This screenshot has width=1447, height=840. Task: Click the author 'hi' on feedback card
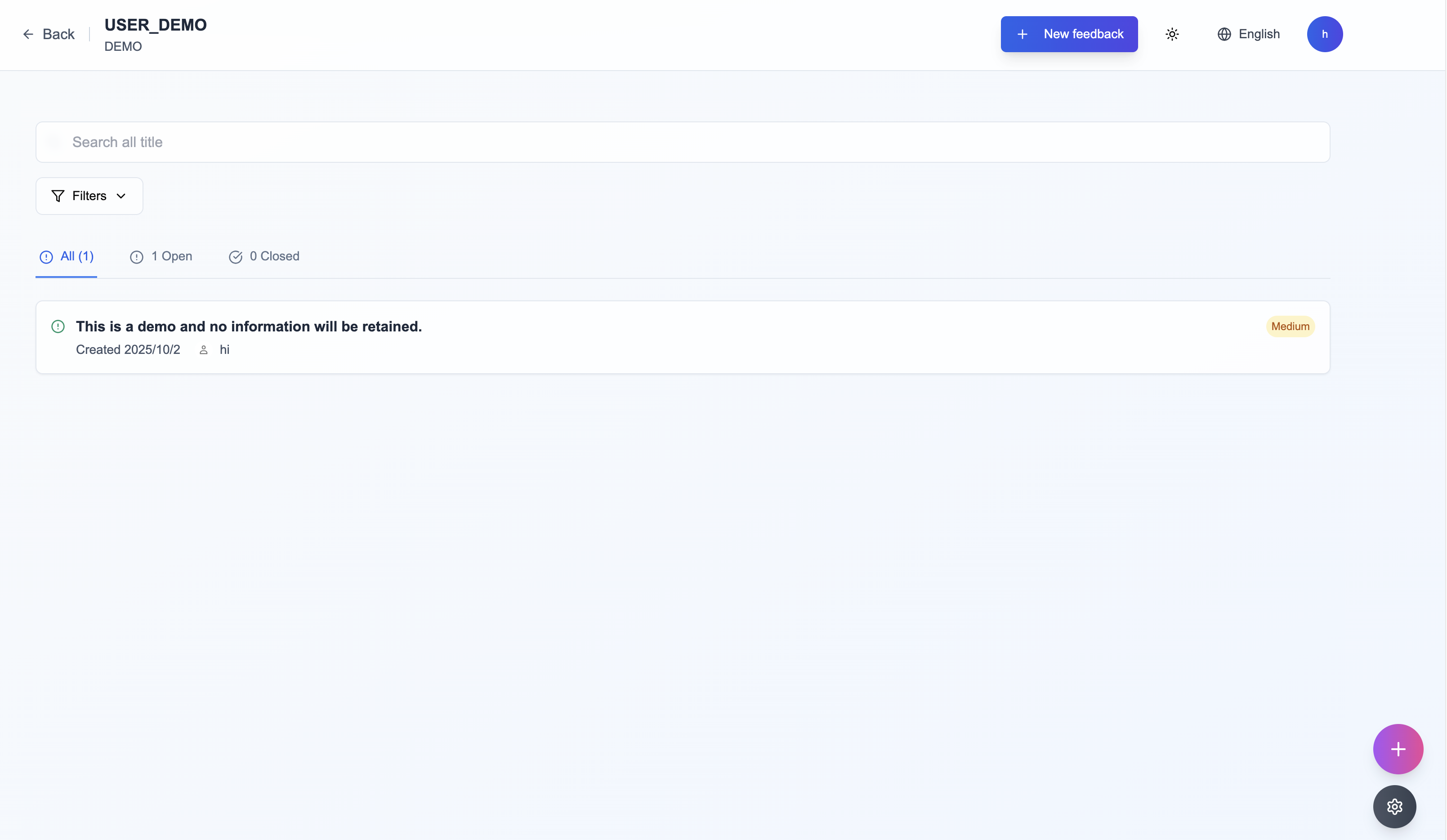coord(224,350)
